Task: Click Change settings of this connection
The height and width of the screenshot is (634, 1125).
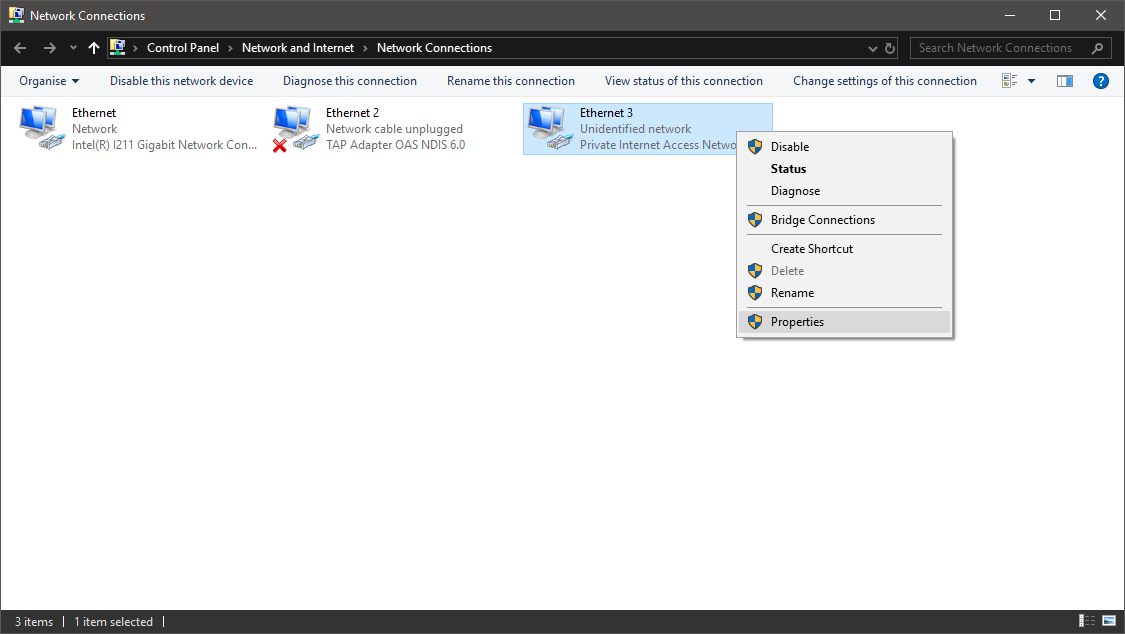Action: point(885,81)
